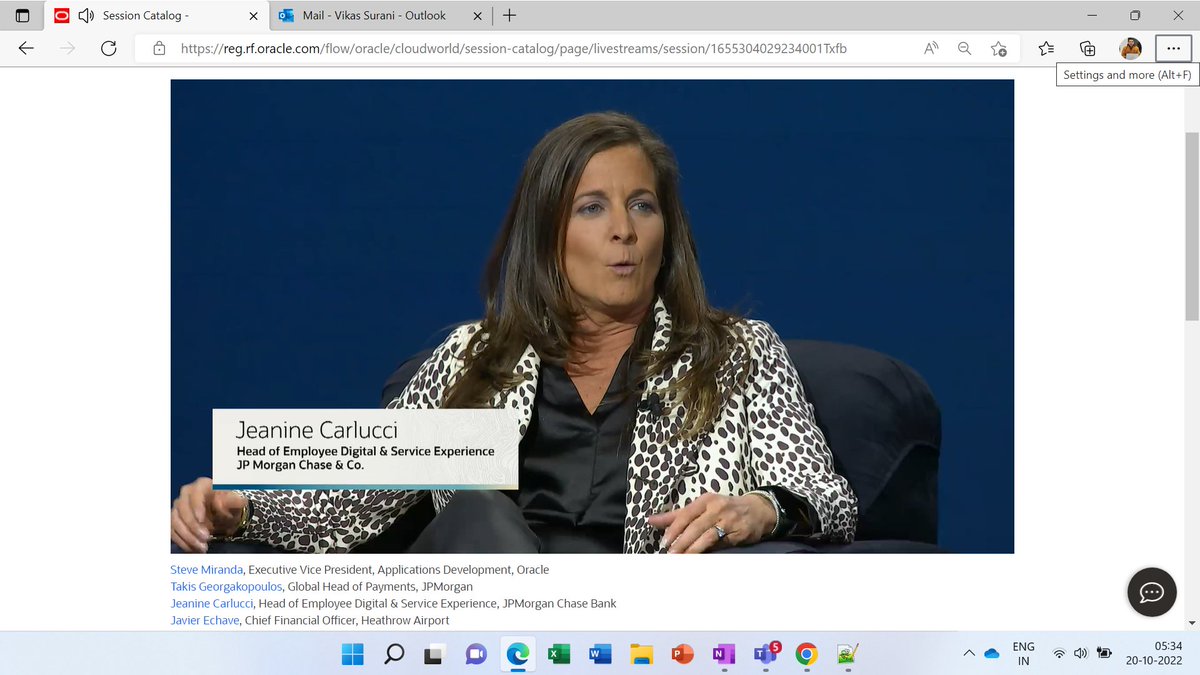Open the Teams Chat taskbar icon
The height and width of the screenshot is (675, 1200).
point(476,654)
